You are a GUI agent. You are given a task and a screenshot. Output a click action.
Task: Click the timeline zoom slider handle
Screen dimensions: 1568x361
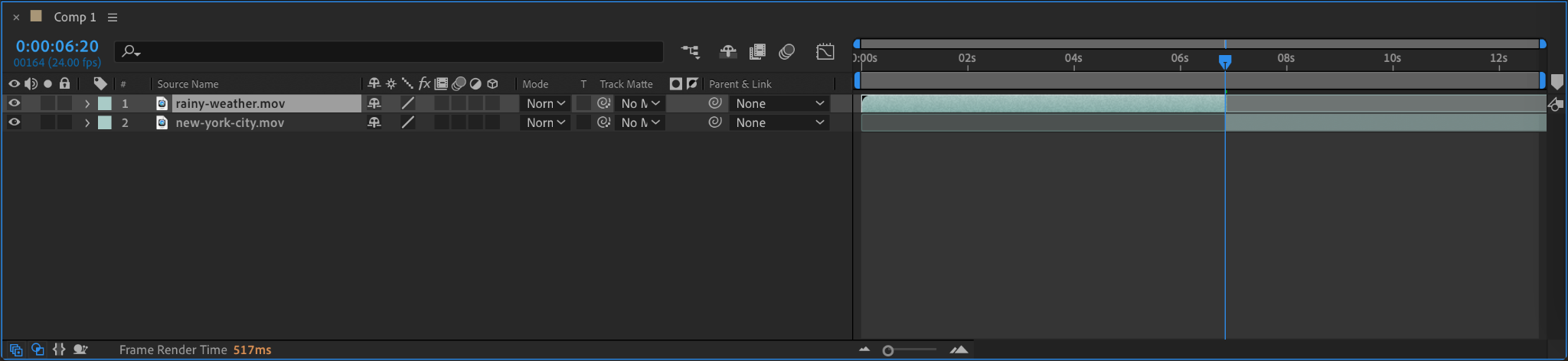[x=888, y=350]
